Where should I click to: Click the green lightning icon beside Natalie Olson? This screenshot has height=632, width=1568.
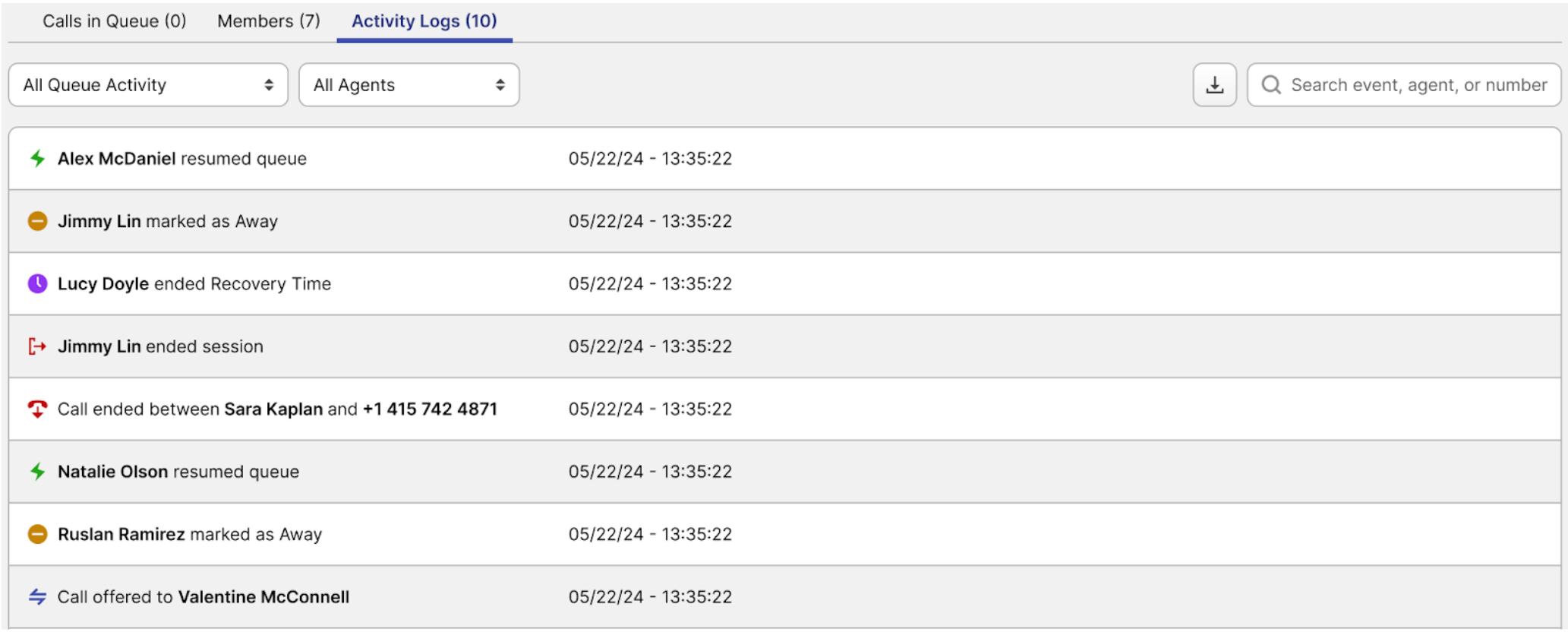pos(37,472)
